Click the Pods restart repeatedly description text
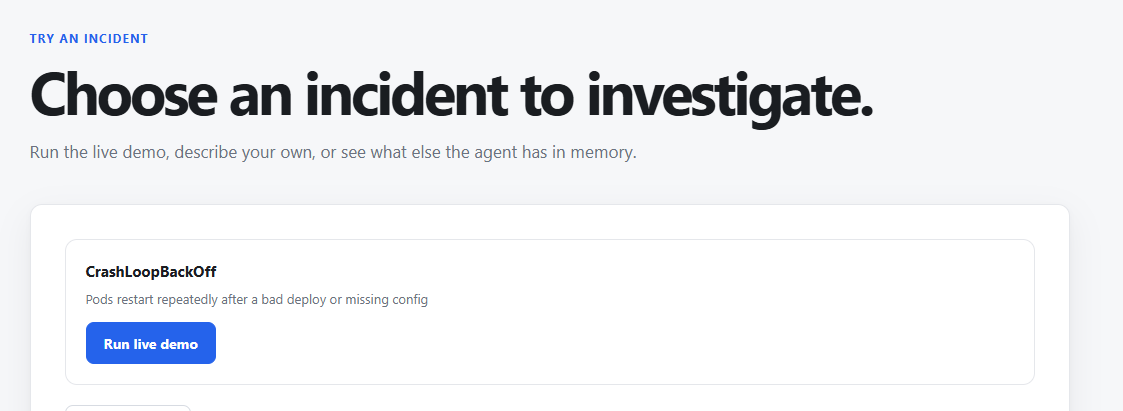The width and height of the screenshot is (1123, 411). click(256, 299)
